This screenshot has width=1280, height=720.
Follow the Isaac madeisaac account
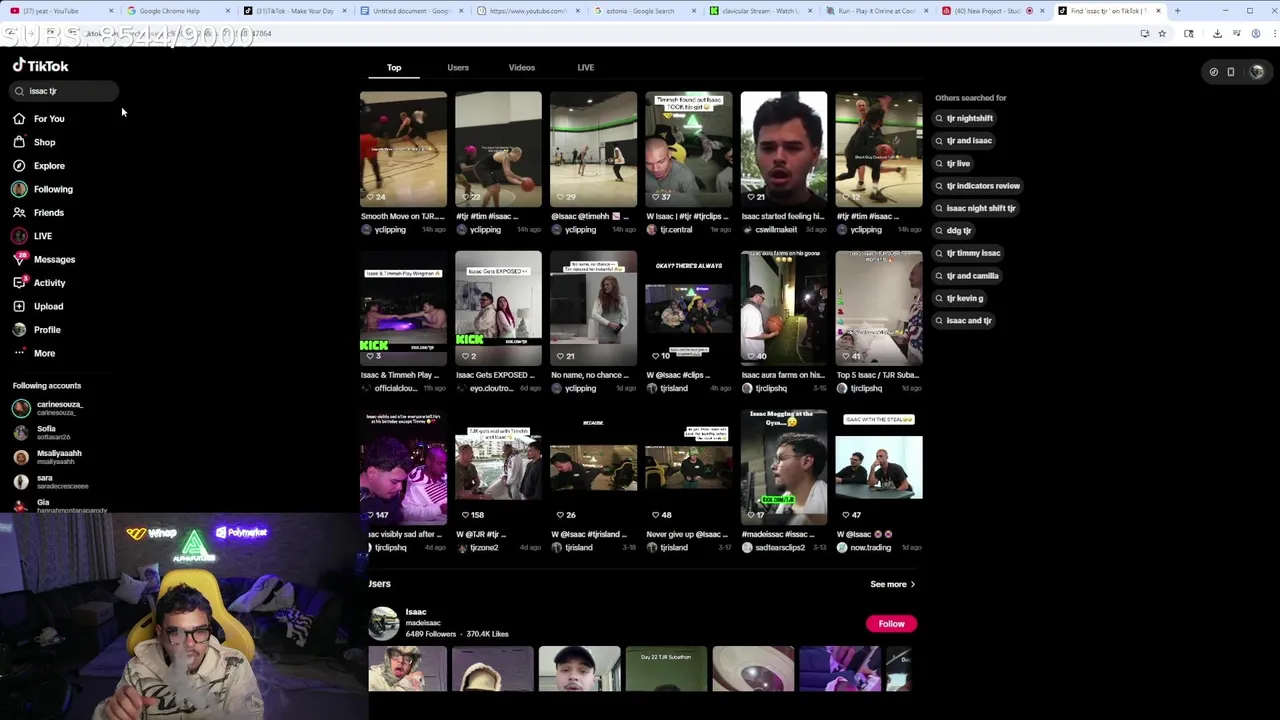click(x=891, y=624)
